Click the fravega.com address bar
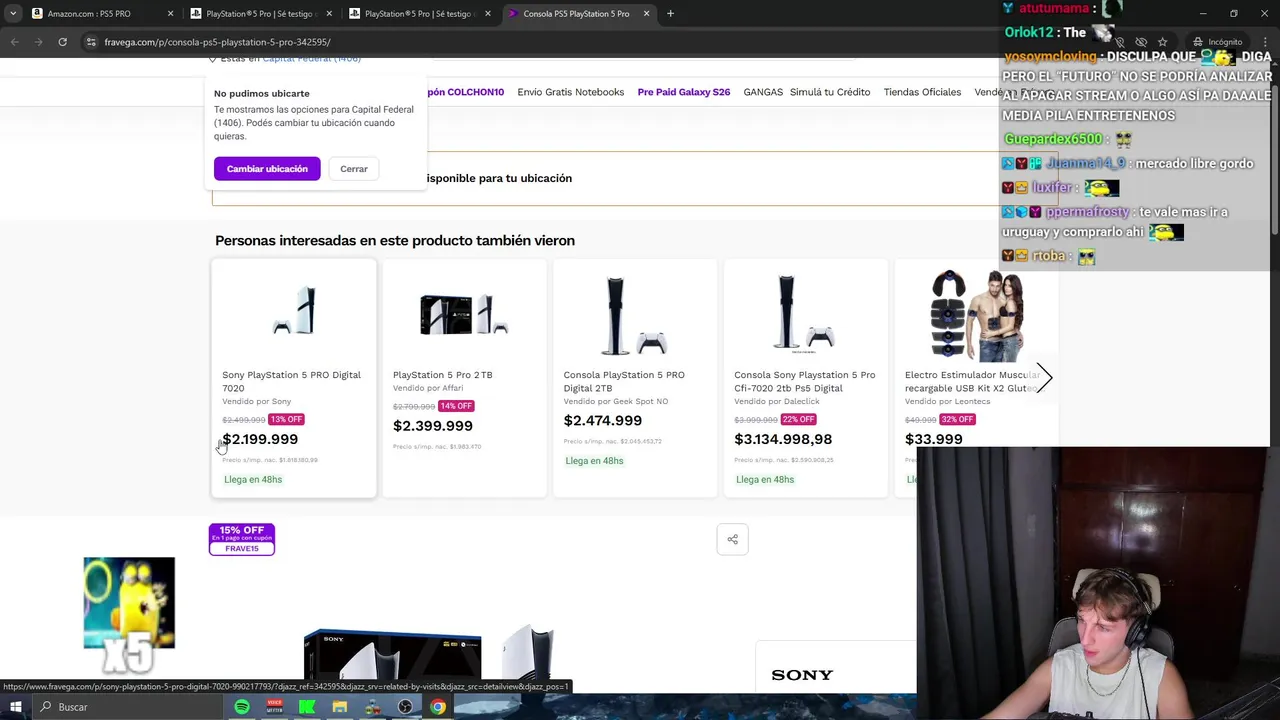Screen dimensions: 1280x720 pos(560,42)
